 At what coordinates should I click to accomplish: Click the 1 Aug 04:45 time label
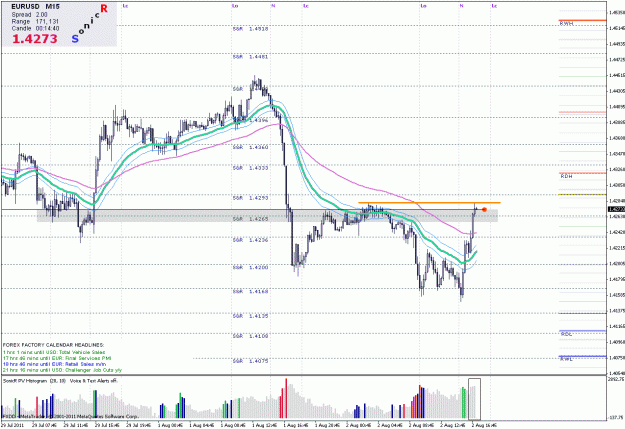point(202,425)
